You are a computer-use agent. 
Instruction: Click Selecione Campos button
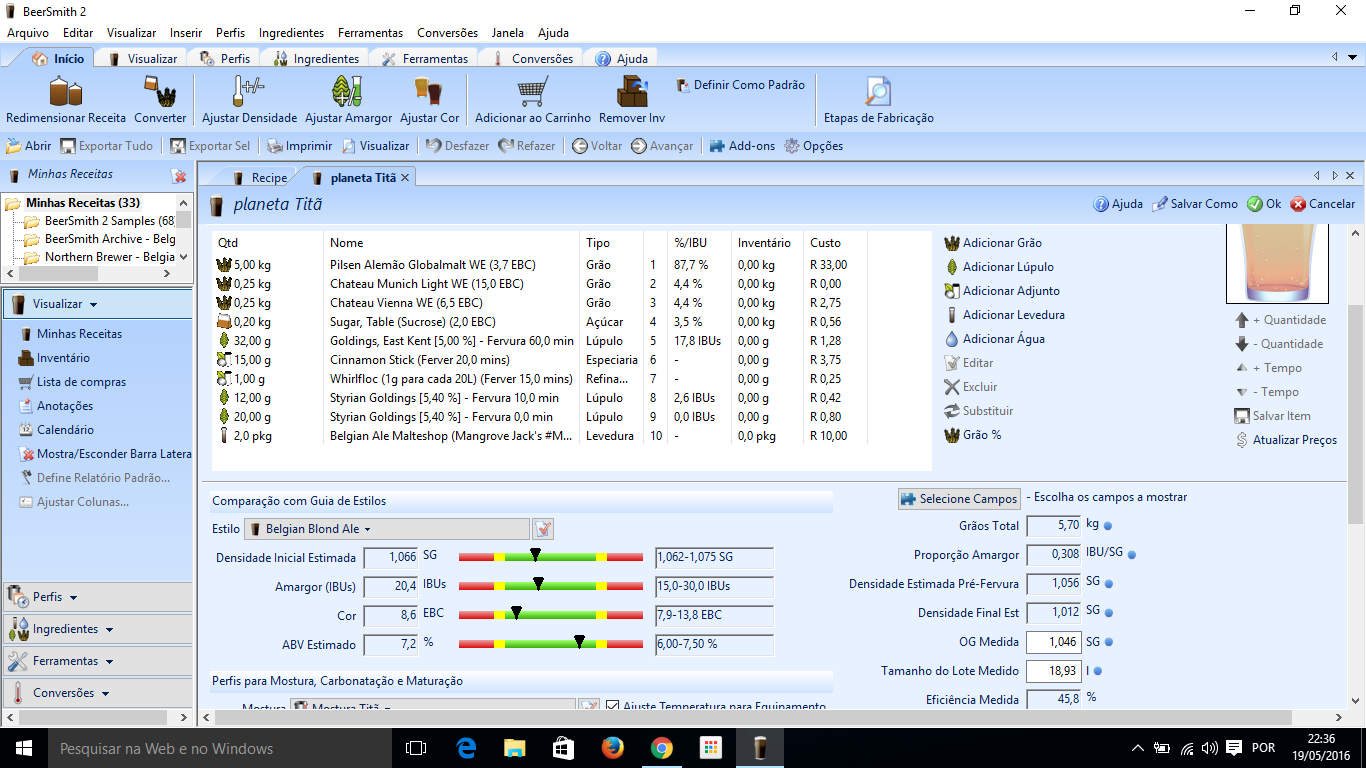coord(959,498)
